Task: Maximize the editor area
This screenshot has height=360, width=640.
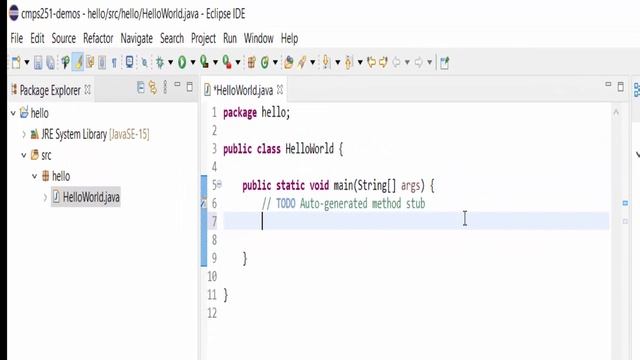Action: pos(620,87)
